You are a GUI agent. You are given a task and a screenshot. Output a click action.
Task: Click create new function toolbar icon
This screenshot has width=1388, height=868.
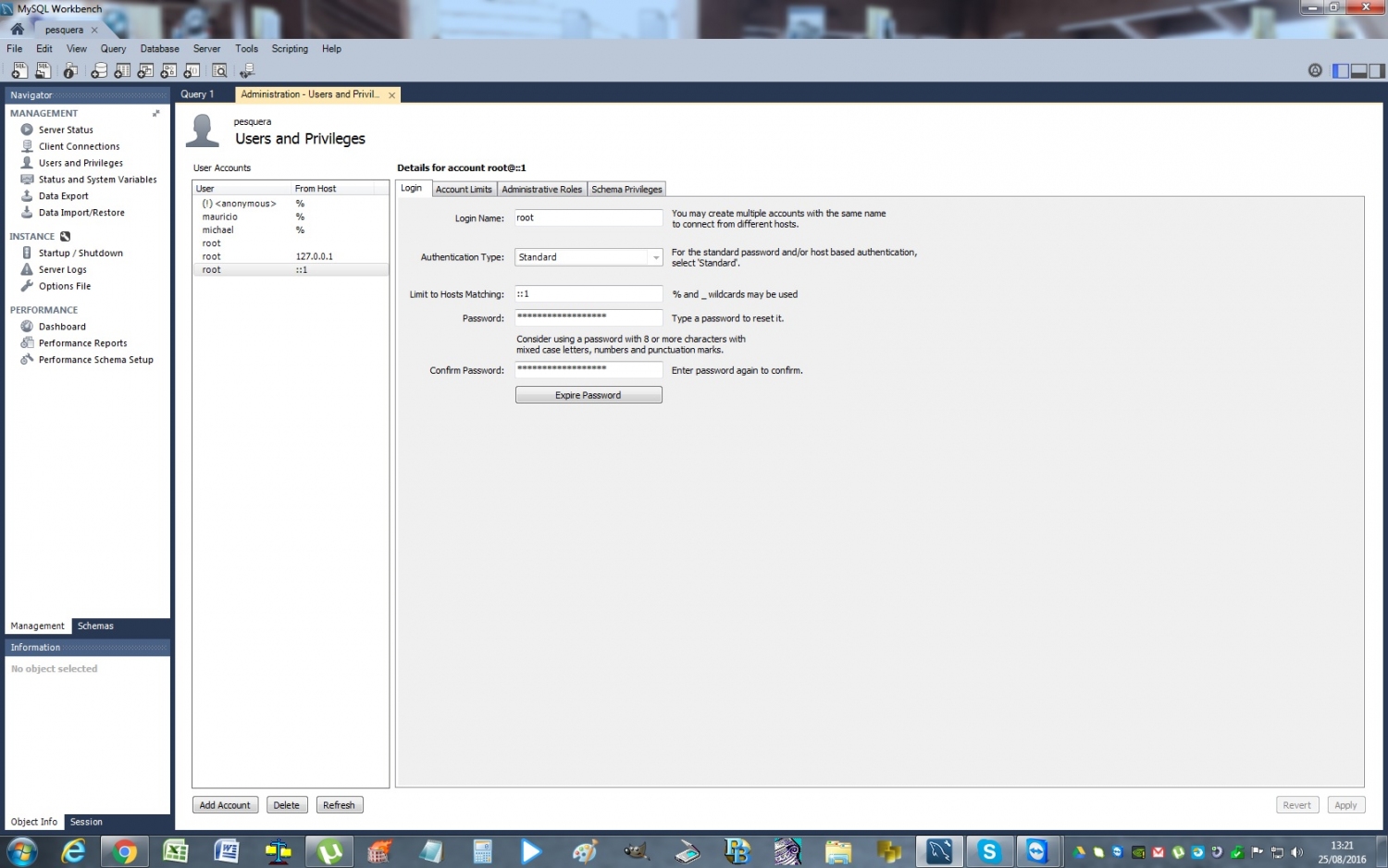(x=192, y=70)
